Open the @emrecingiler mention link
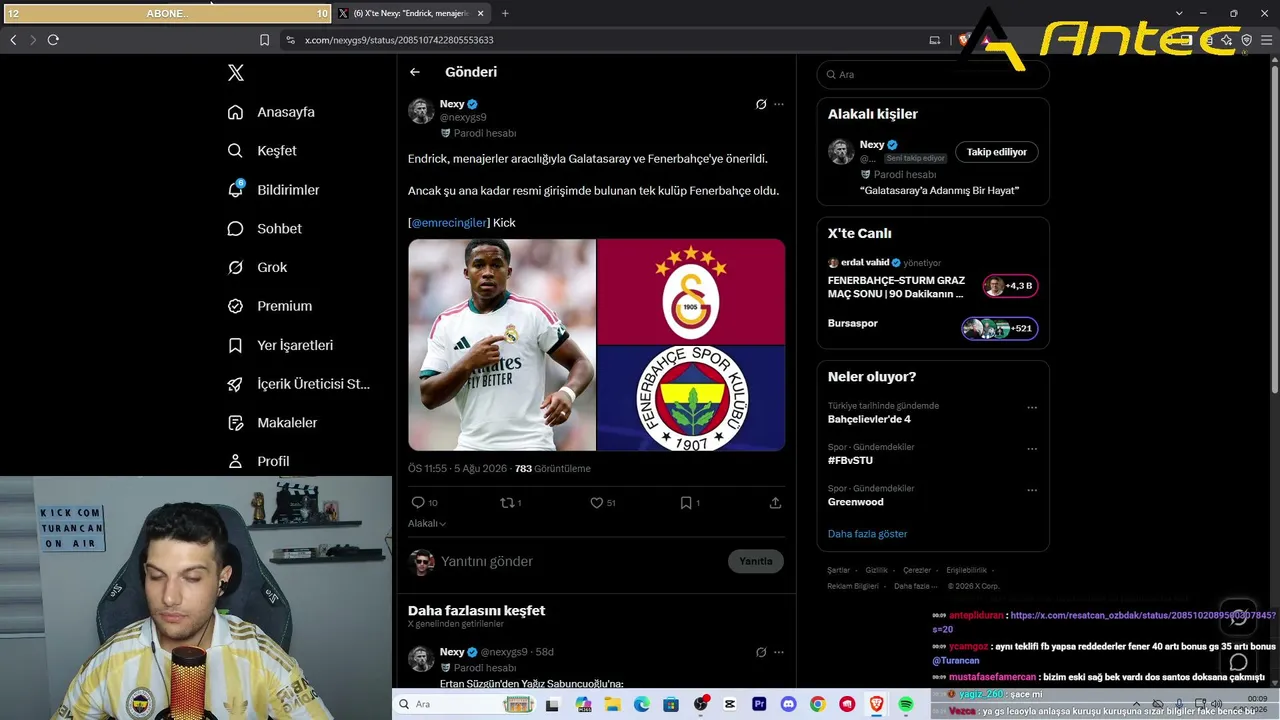The height and width of the screenshot is (720, 1280). (450, 223)
